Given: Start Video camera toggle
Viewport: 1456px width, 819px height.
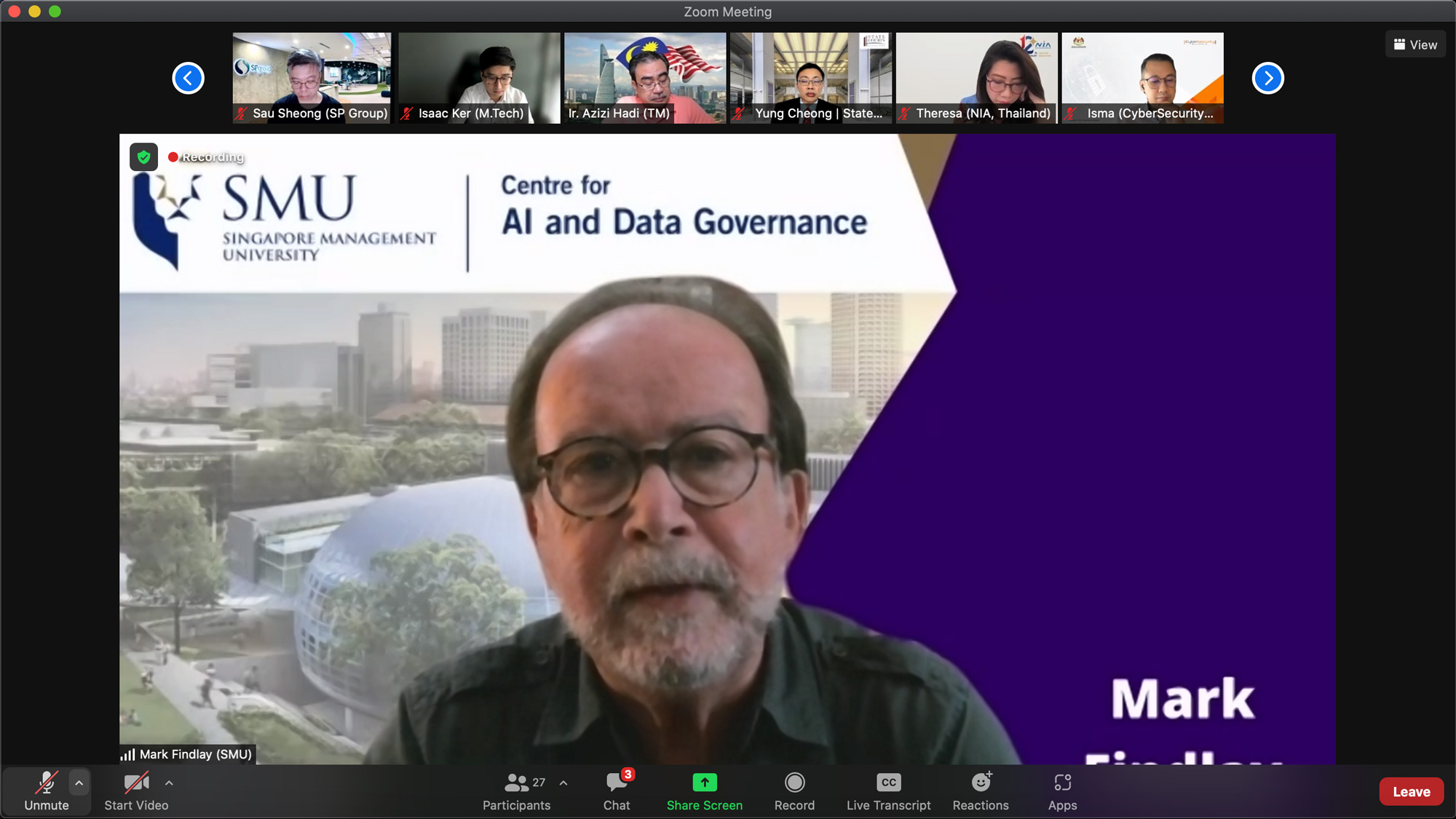Looking at the screenshot, I should point(136,791).
